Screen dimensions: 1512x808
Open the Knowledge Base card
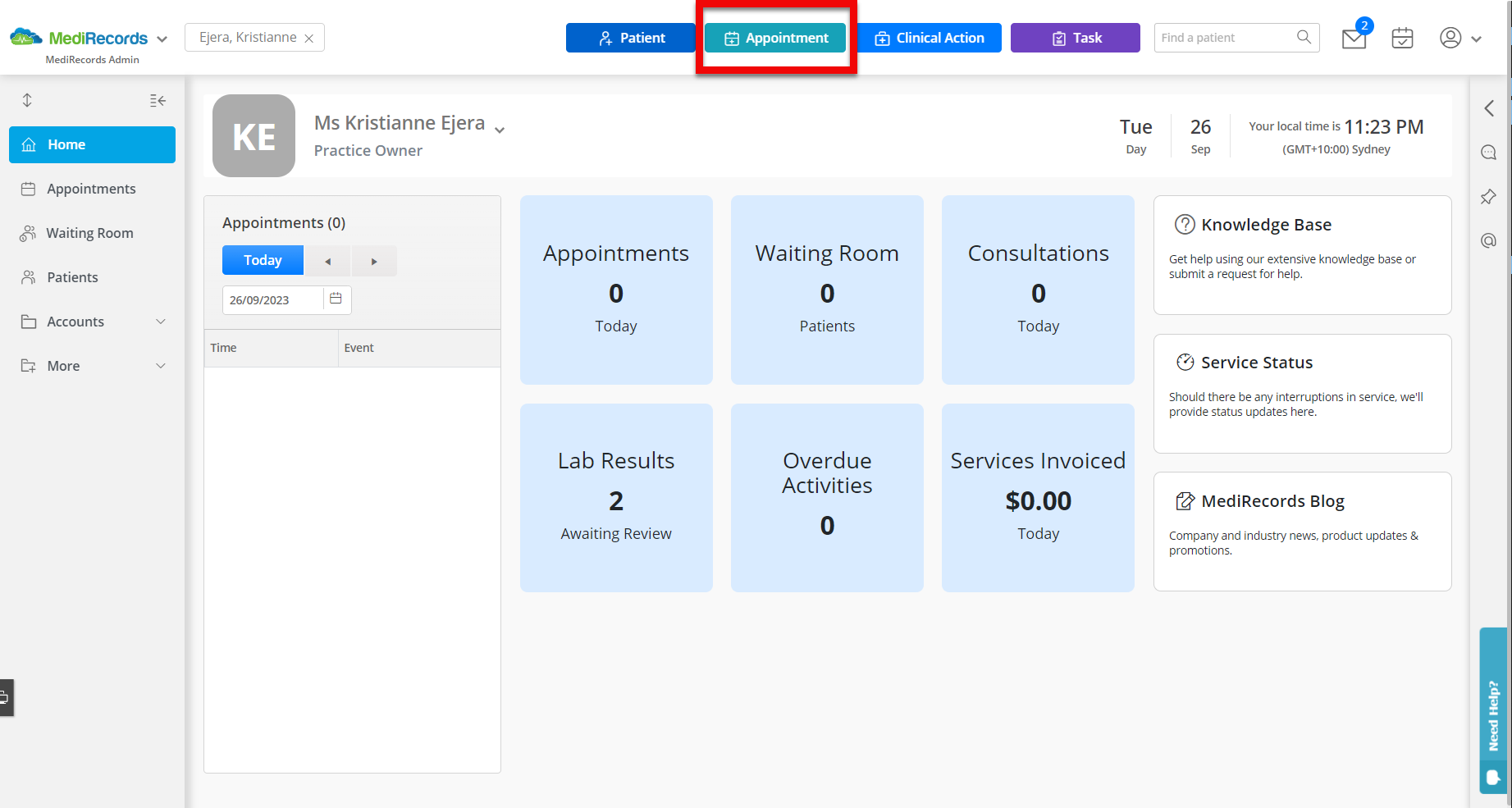coord(1303,255)
